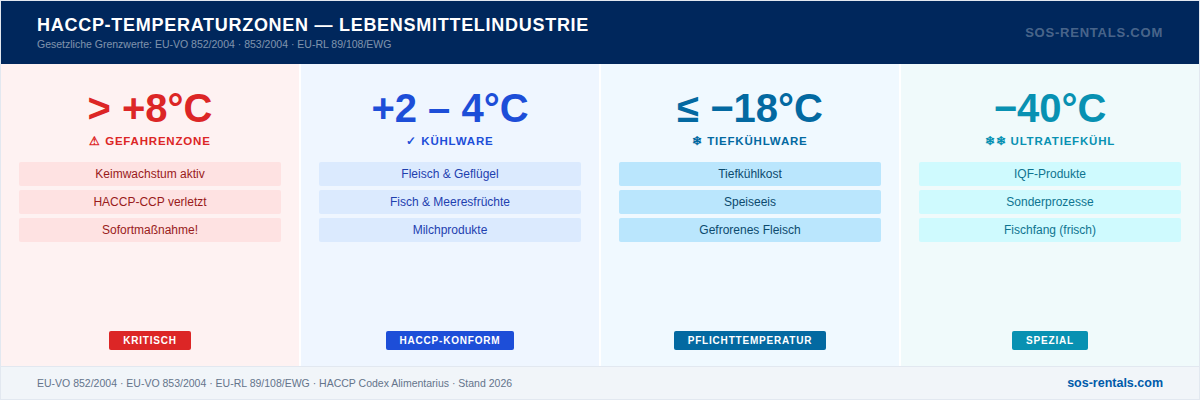
Task: Click the blue HACCP-KONFORM badge
Action: (x=450, y=340)
